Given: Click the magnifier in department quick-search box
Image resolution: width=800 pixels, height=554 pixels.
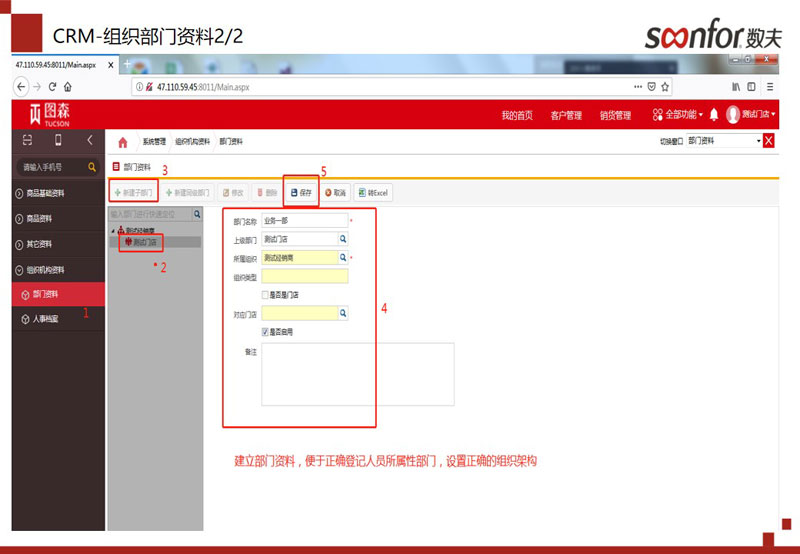Looking at the screenshot, I should pos(195,214).
